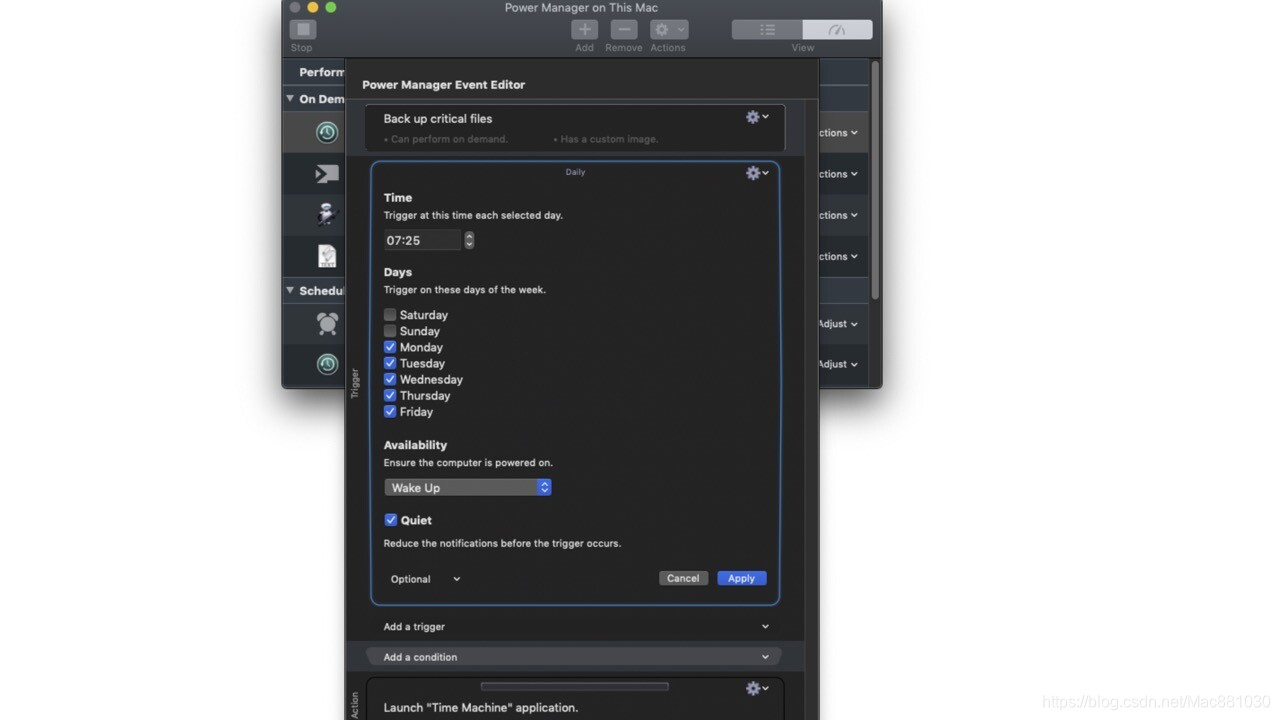The width and height of the screenshot is (1280, 720).
Task: Toggle the Quiet checkbox
Action: 391,520
